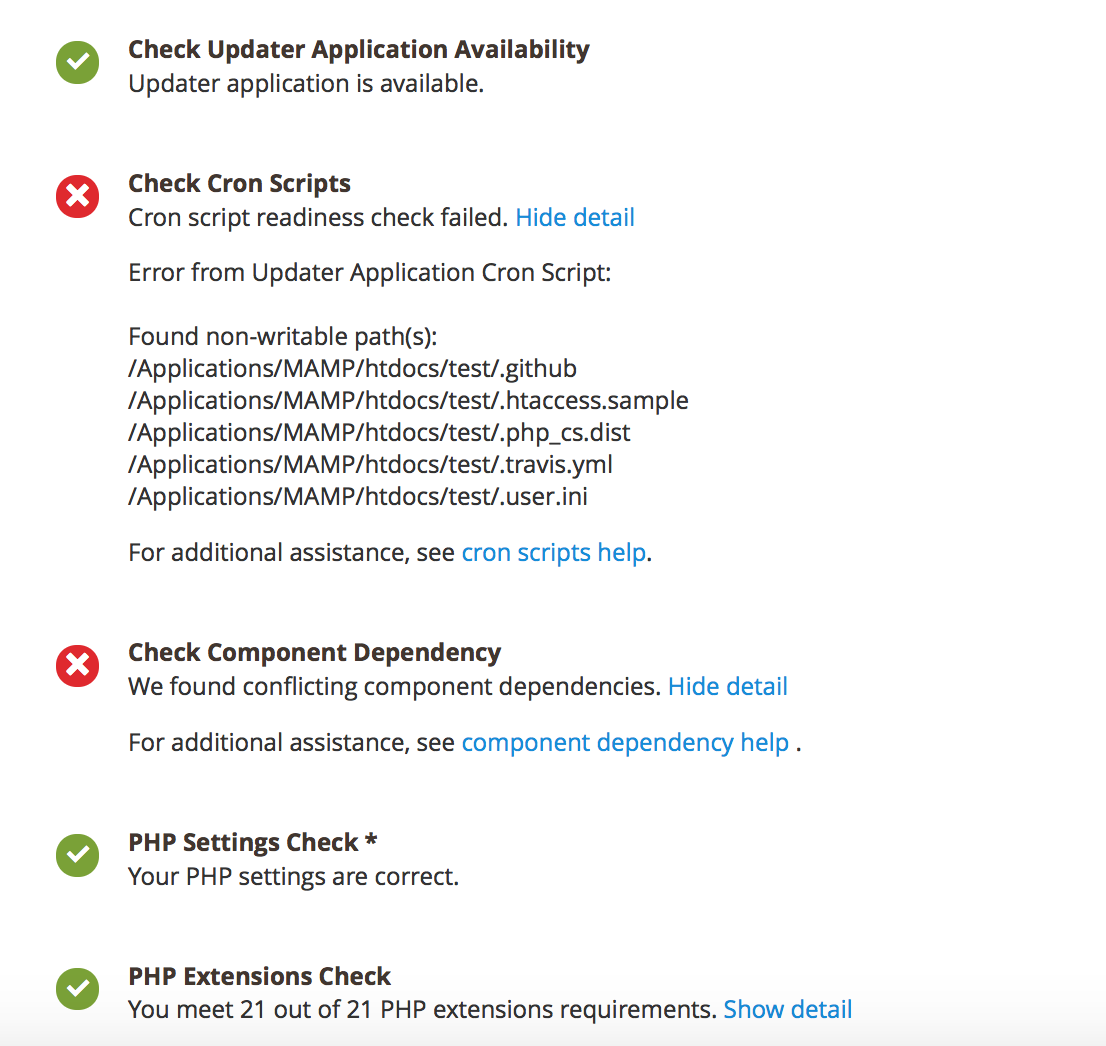Select the .github non-writable path line
Screen dimensions: 1106x1046
[352, 368]
